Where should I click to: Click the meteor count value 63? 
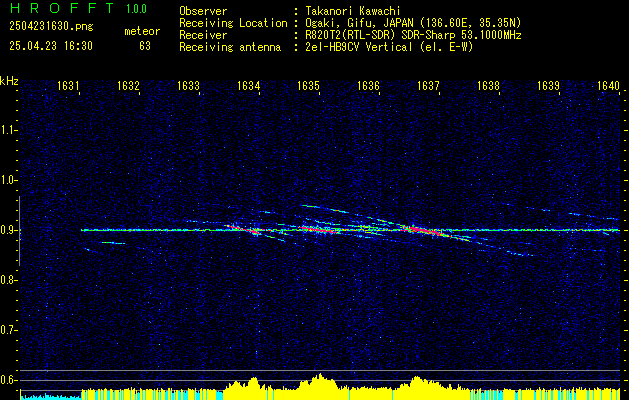point(145,46)
